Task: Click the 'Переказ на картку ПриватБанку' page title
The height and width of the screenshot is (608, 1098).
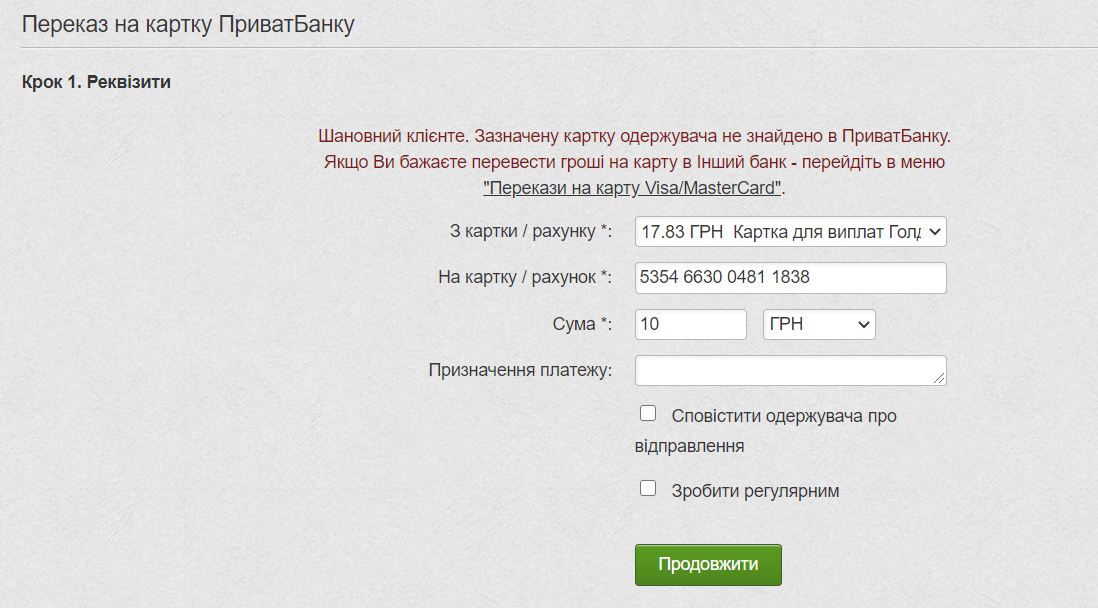Action: (188, 25)
